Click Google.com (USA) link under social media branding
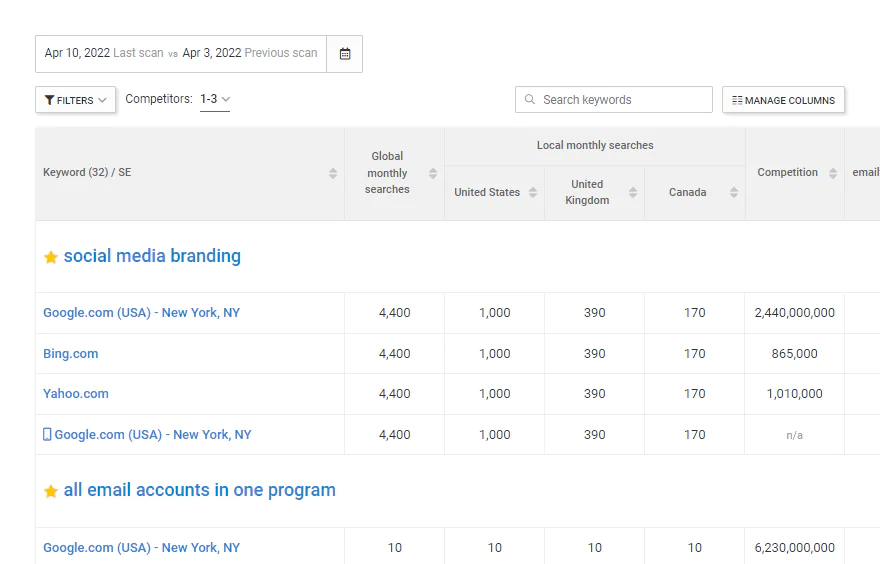 (141, 313)
